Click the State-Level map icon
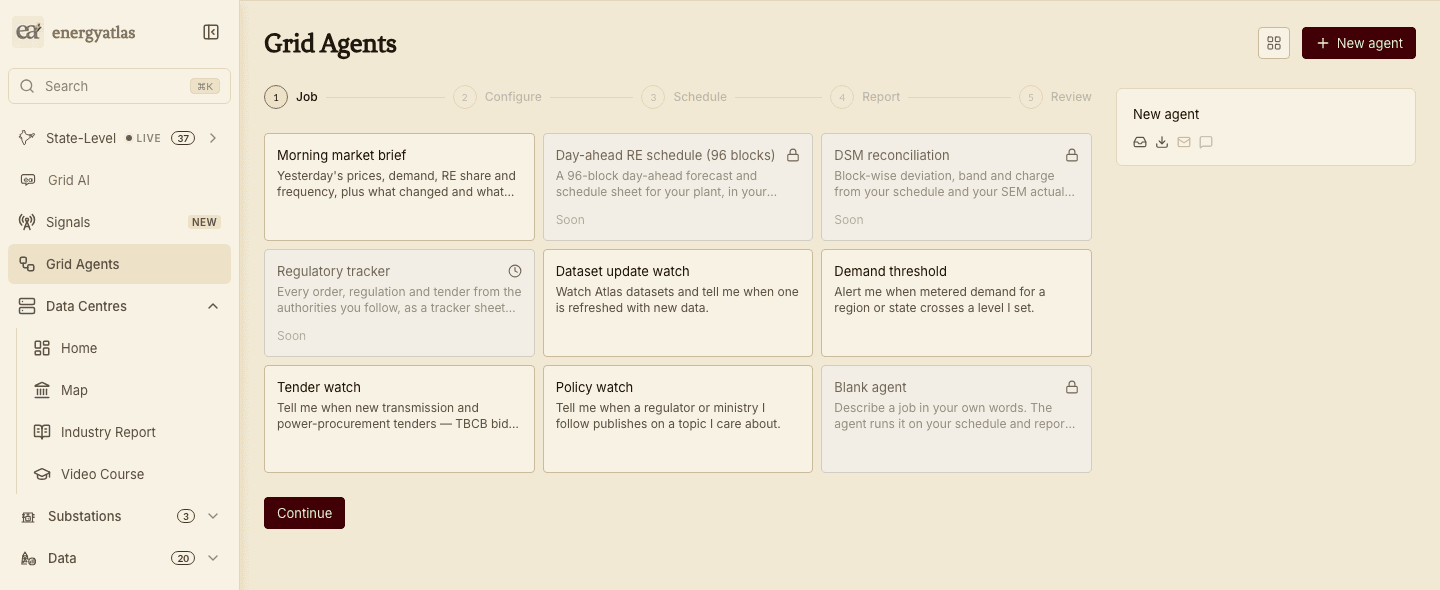 click(27, 138)
